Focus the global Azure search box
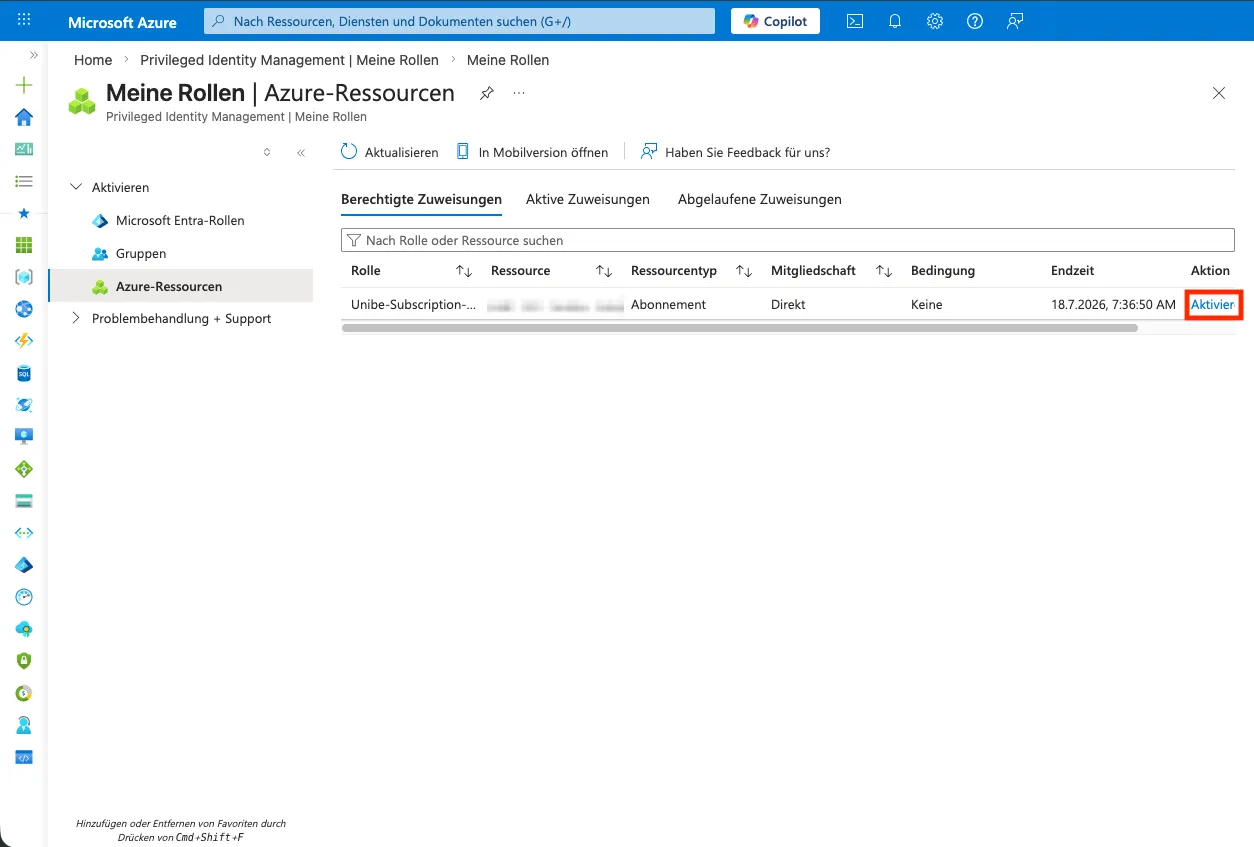Image resolution: width=1254 pixels, height=847 pixels. coord(460,21)
